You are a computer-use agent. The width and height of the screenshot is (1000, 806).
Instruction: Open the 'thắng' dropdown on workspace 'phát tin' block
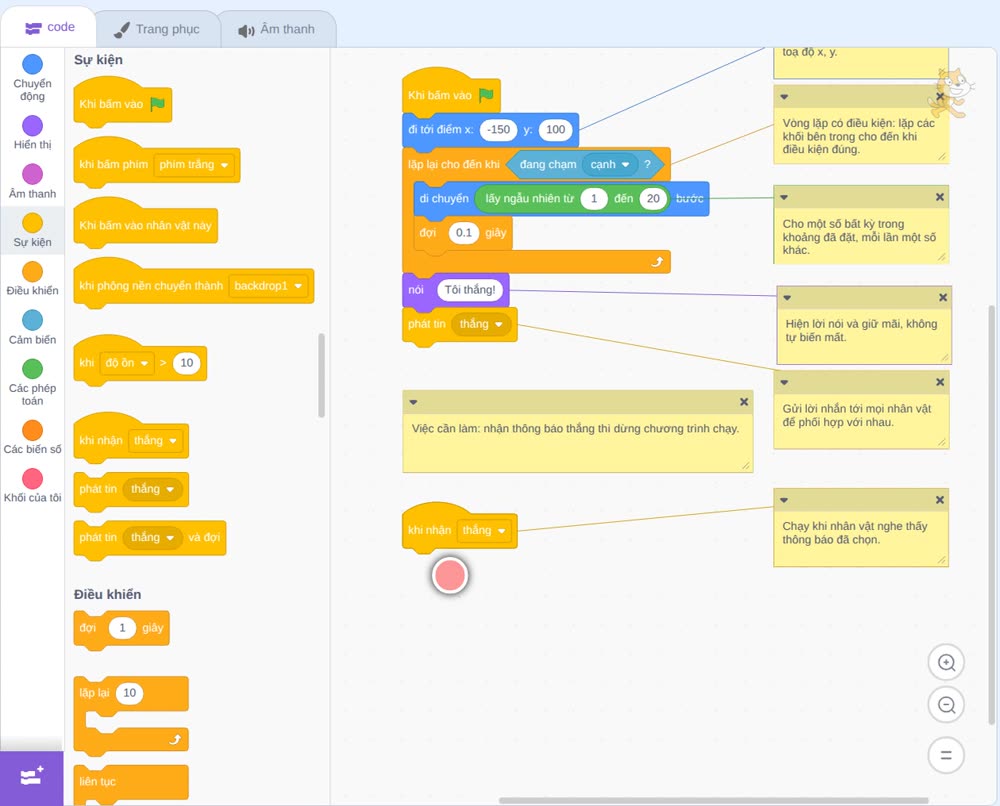482,324
